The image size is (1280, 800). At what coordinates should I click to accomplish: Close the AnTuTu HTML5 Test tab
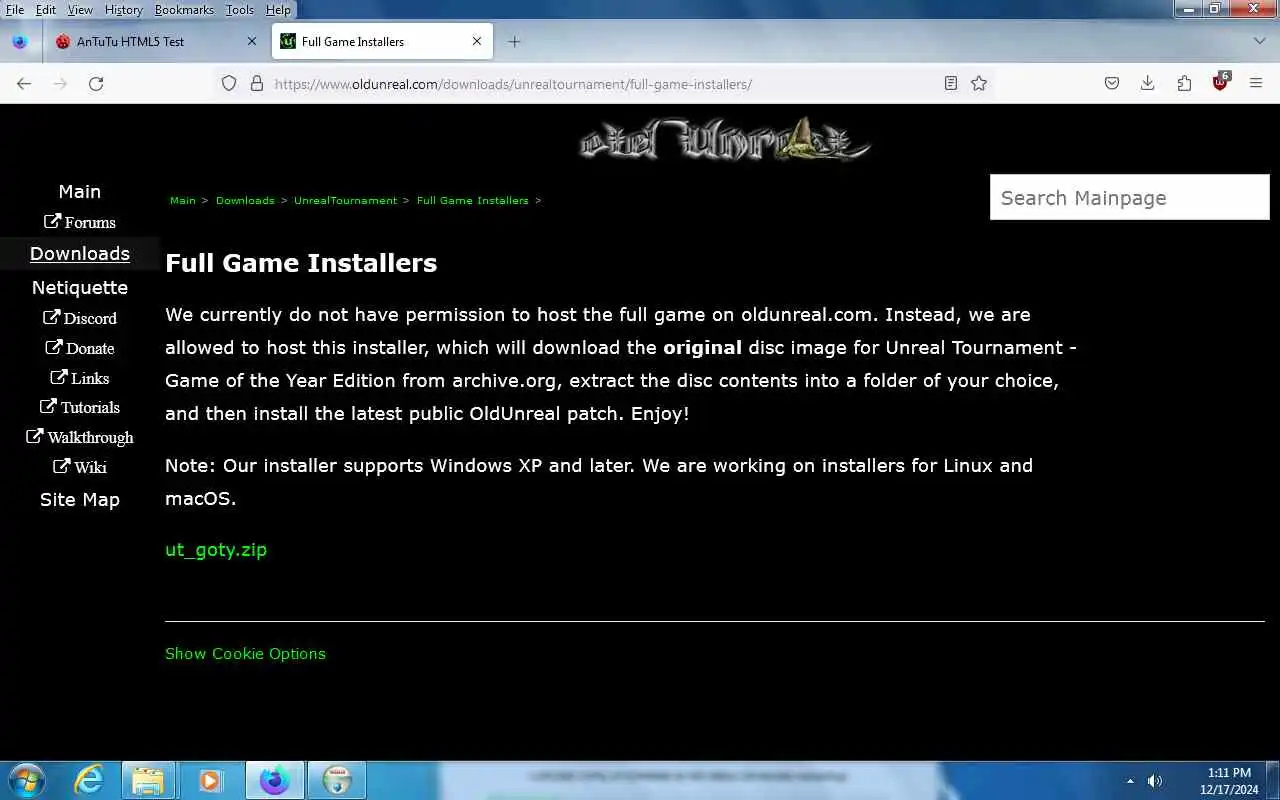[x=251, y=42]
